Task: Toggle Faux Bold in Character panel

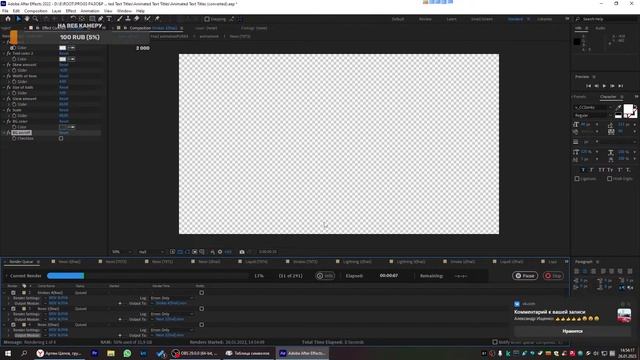Action: (x=583, y=170)
